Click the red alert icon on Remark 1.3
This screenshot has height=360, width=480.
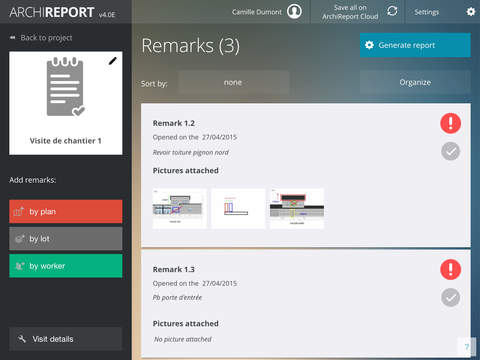pyautogui.click(x=451, y=269)
